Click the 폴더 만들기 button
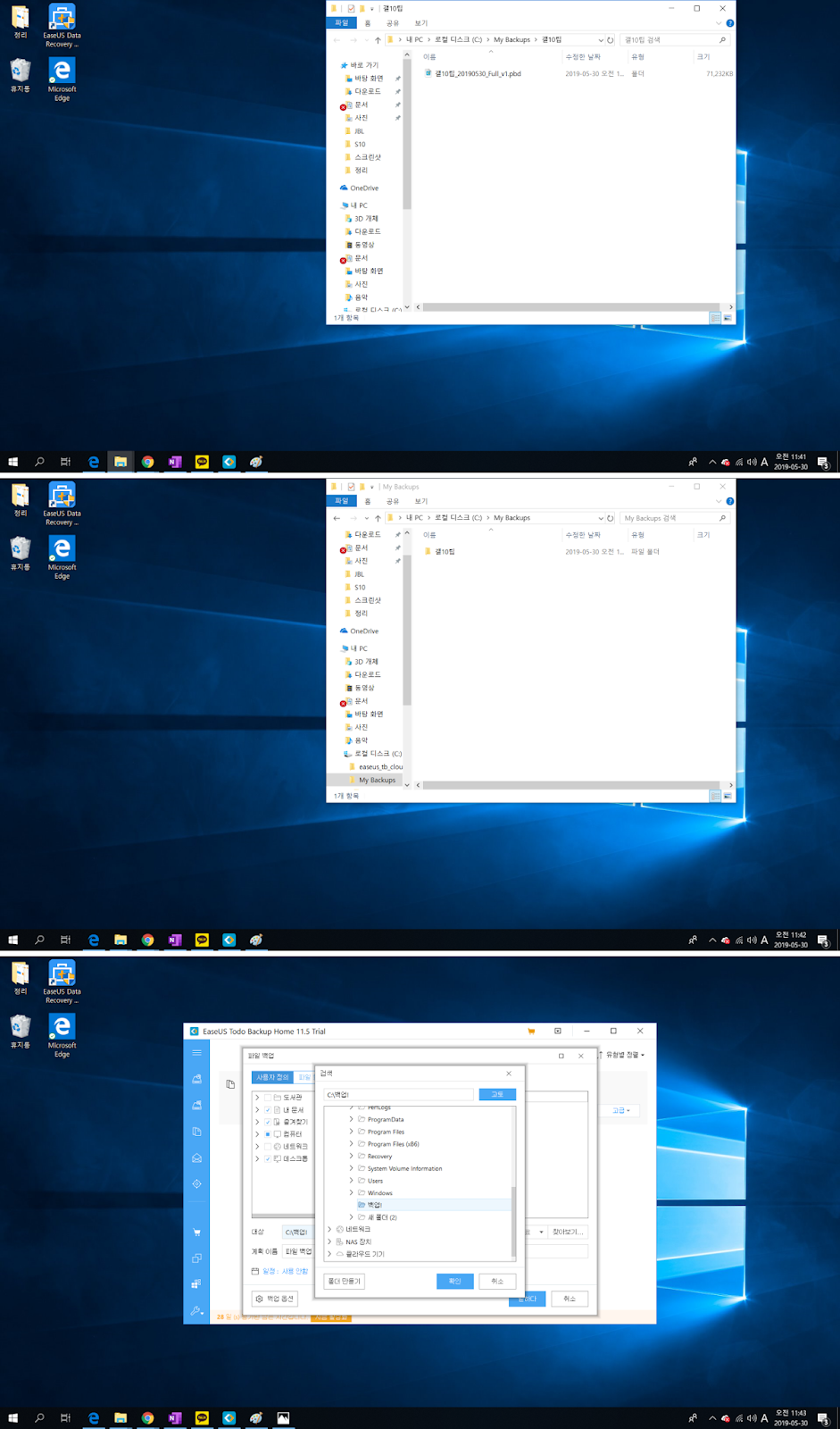 pyautogui.click(x=344, y=1281)
